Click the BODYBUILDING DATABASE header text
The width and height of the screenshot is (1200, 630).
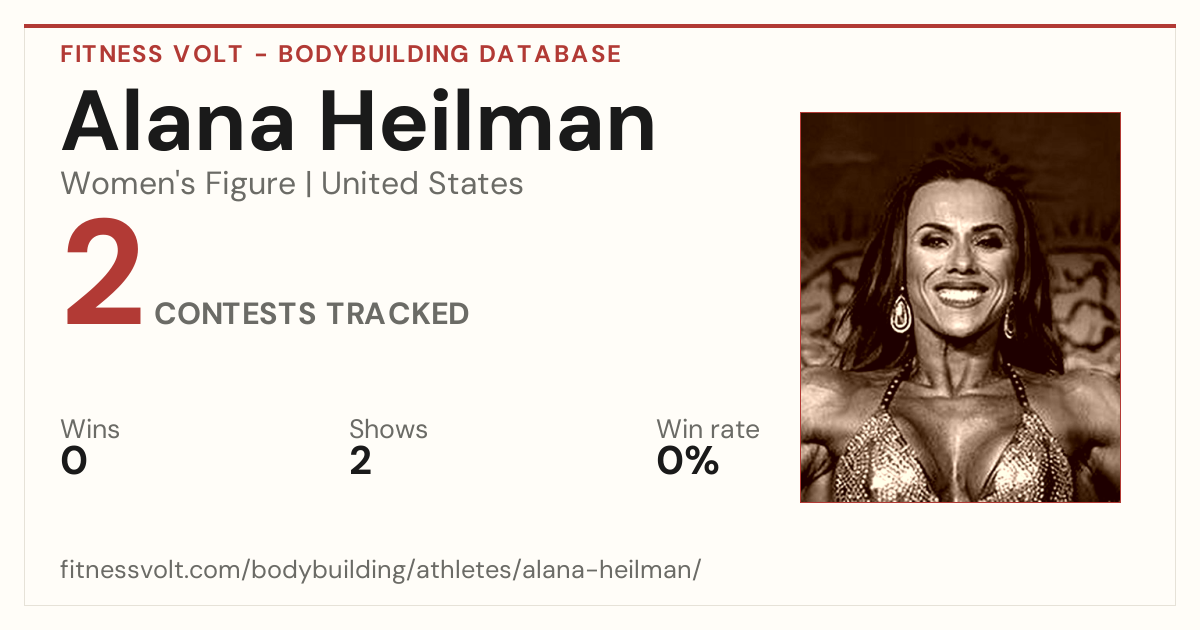[x=450, y=54]
